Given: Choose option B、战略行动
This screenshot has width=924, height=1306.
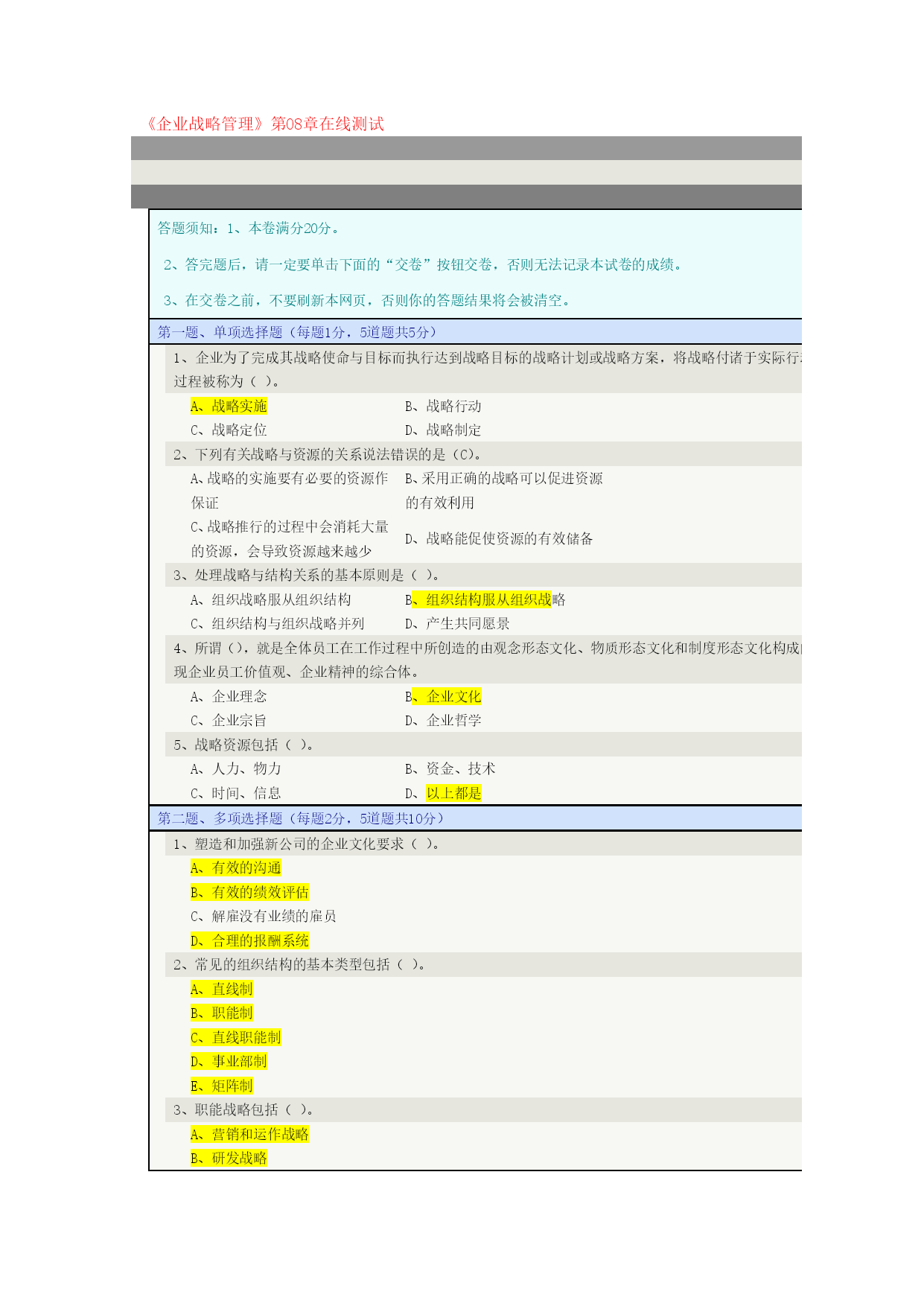Looking at the screenshot, I should click(443, 406).
